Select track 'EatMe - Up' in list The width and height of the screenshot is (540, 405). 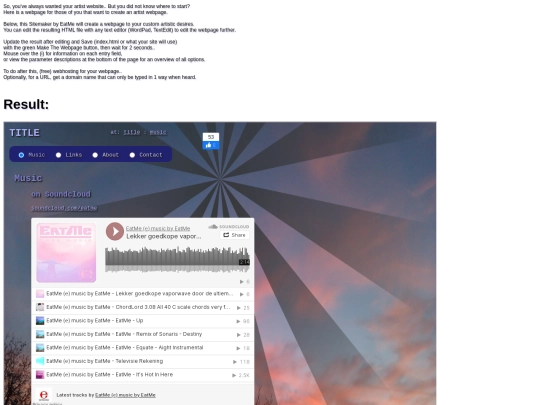tap(143, 321)
